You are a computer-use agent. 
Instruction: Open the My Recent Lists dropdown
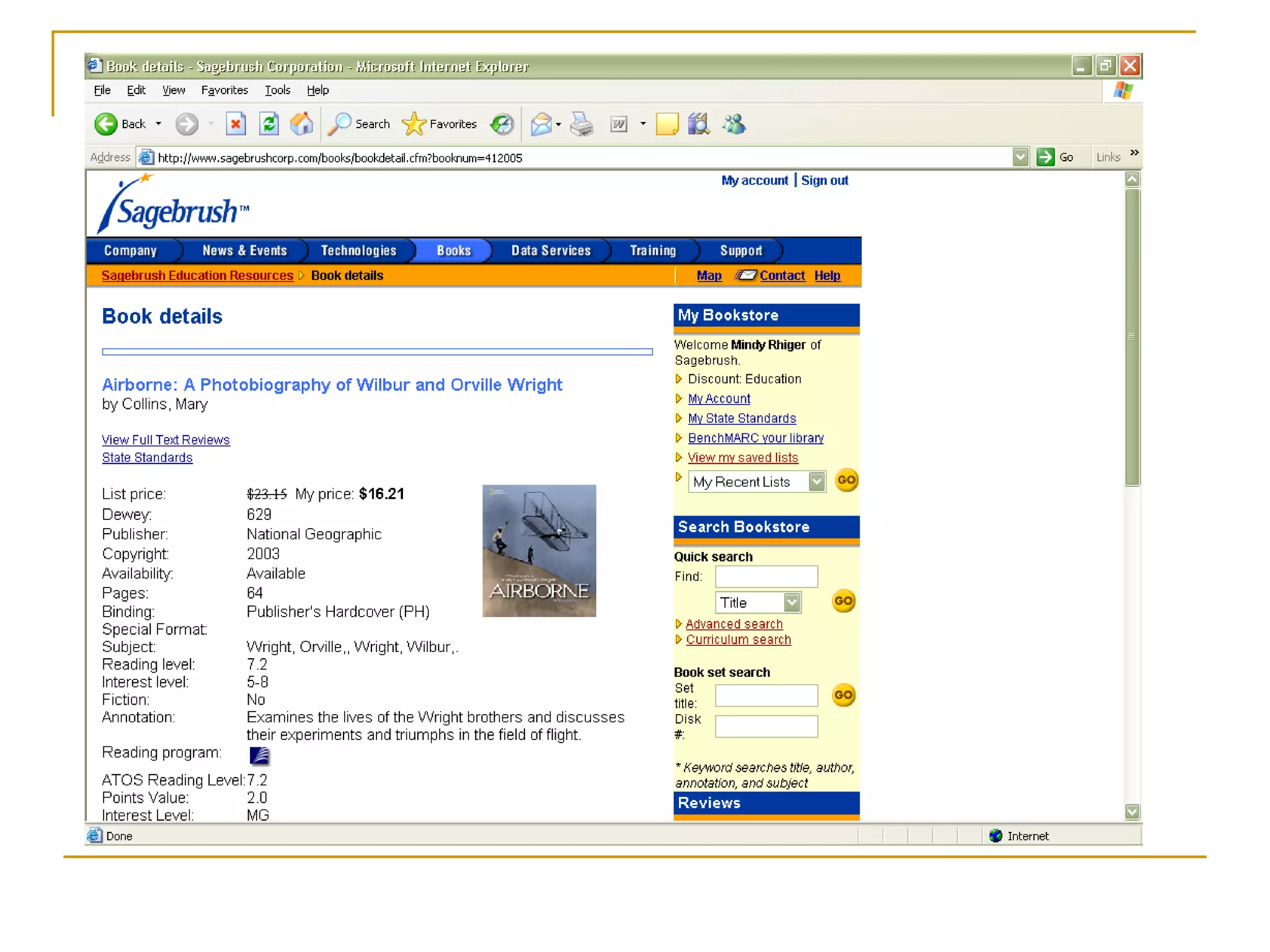(817, 482)
